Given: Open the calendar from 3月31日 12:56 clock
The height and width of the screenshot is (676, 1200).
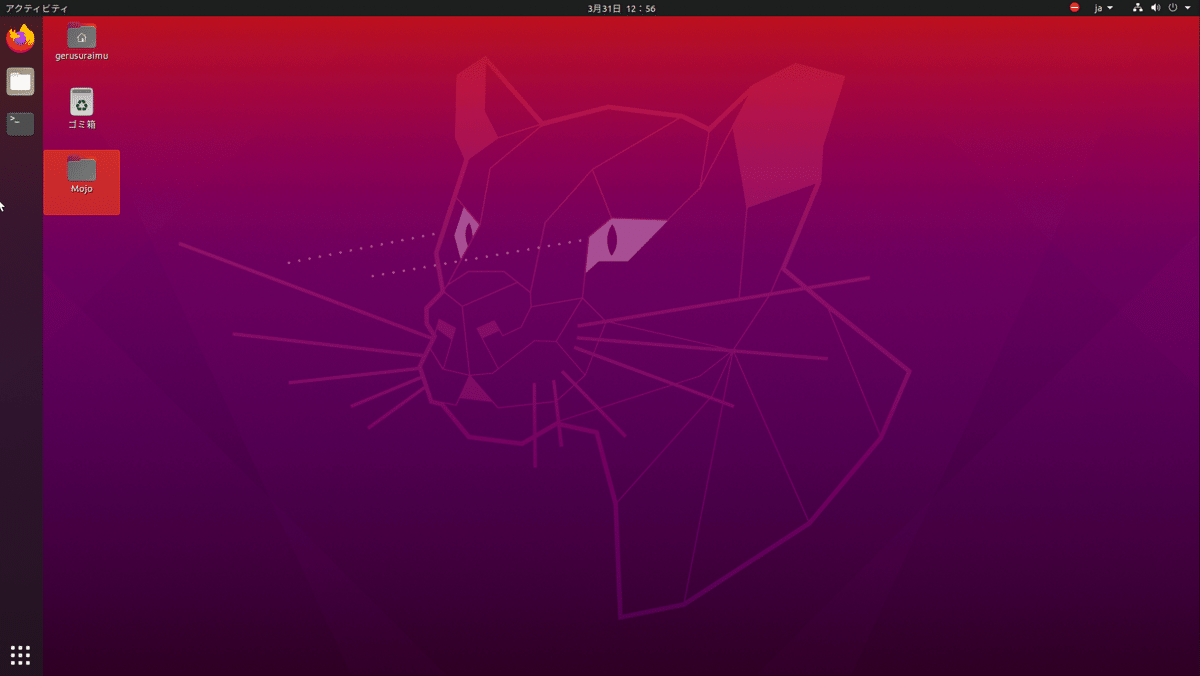Looking at the screenshot, I should tap(621, 8).
